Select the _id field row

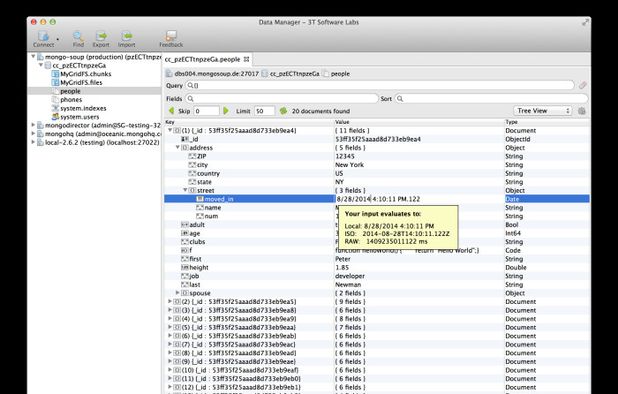pyautogui.click(x=377, y=139)
